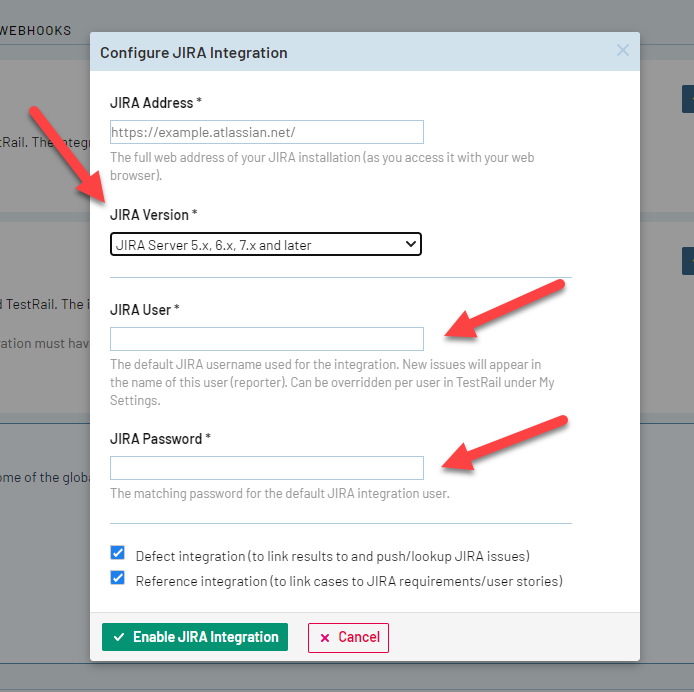Click into the JIRA User field
The image size is (694, 692).
266,338
